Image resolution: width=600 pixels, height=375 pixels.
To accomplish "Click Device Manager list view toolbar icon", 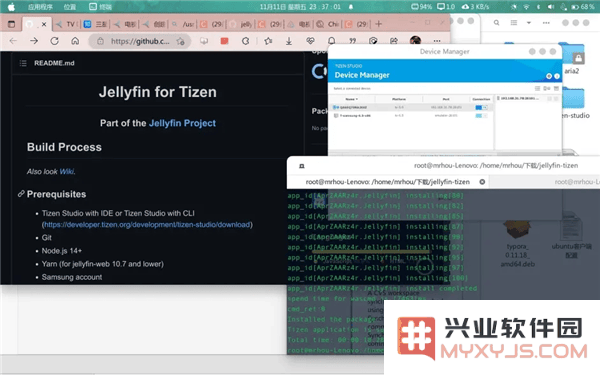I will click(x=537, y=88).
